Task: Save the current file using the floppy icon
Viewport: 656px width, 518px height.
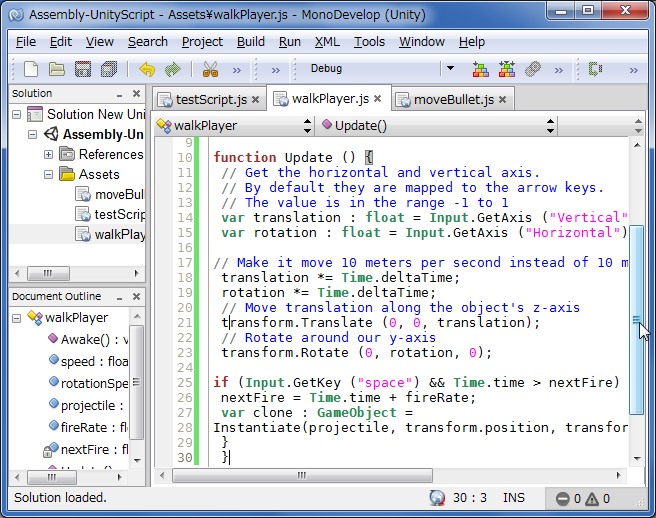Action: pos(83,69)
